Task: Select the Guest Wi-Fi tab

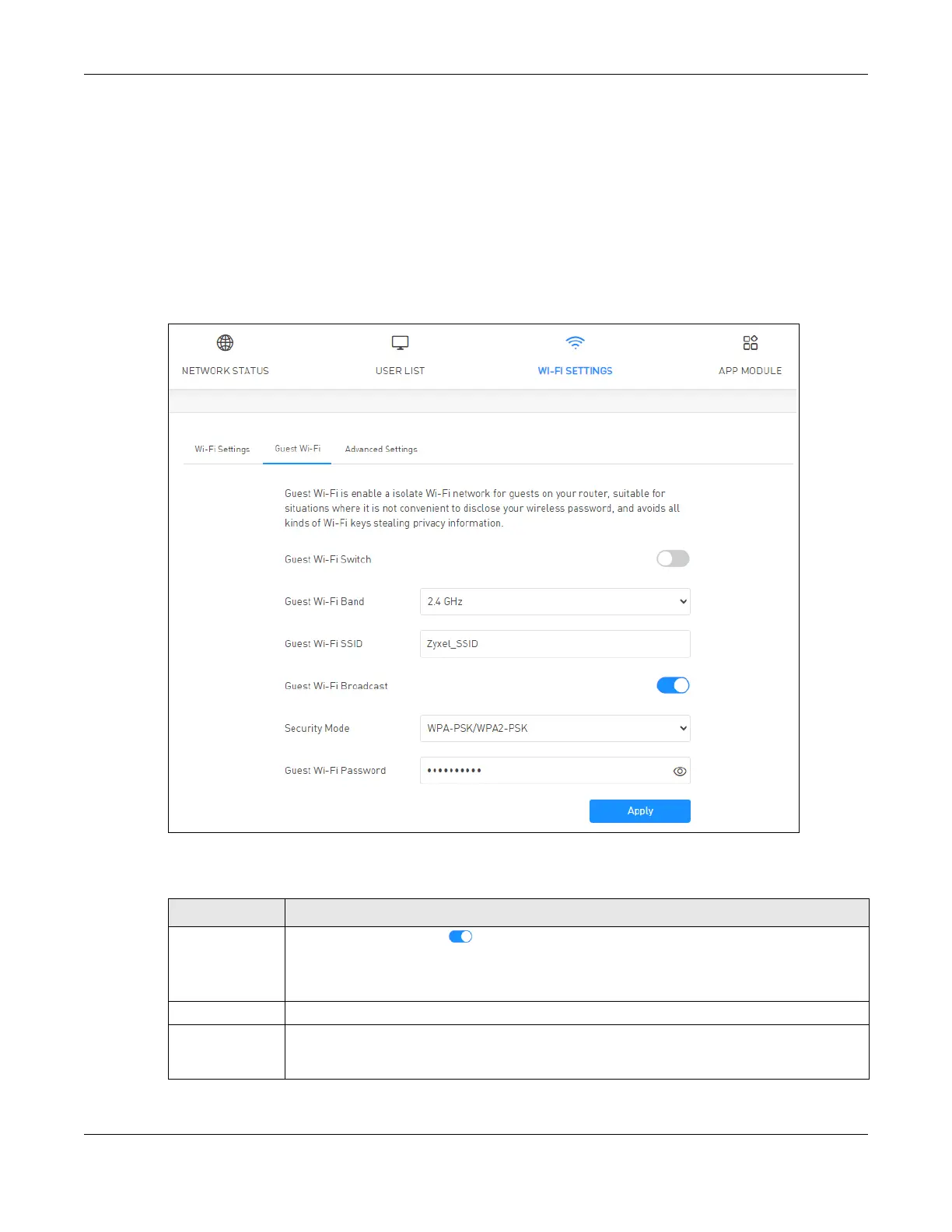Action: [x=297, y=449]
